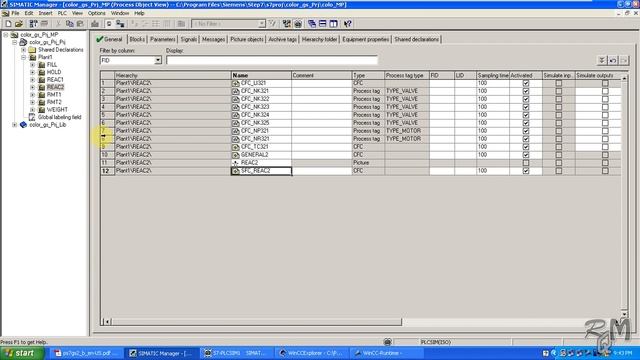Click the Global labeling field icon
640x360 pixels.
point(32,117)
